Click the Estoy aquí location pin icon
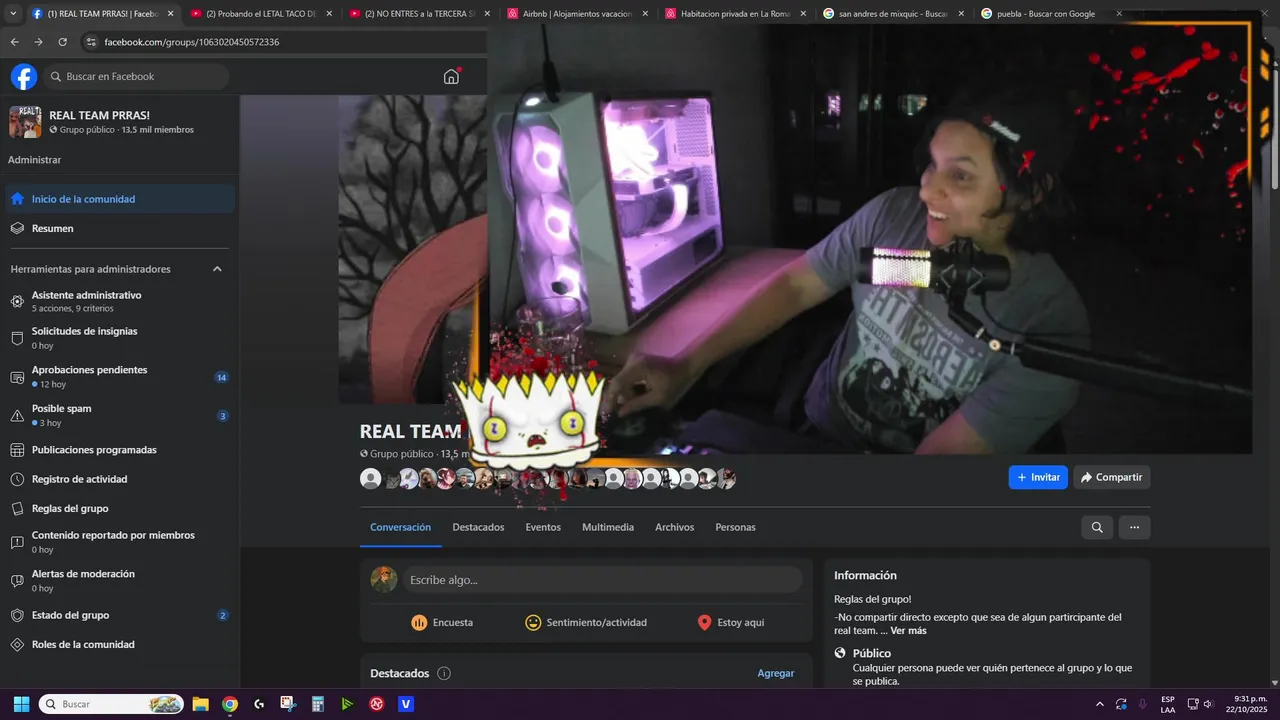Image resolution: width=1280 pixels, height=720 pixels. (x=704, y=622)
